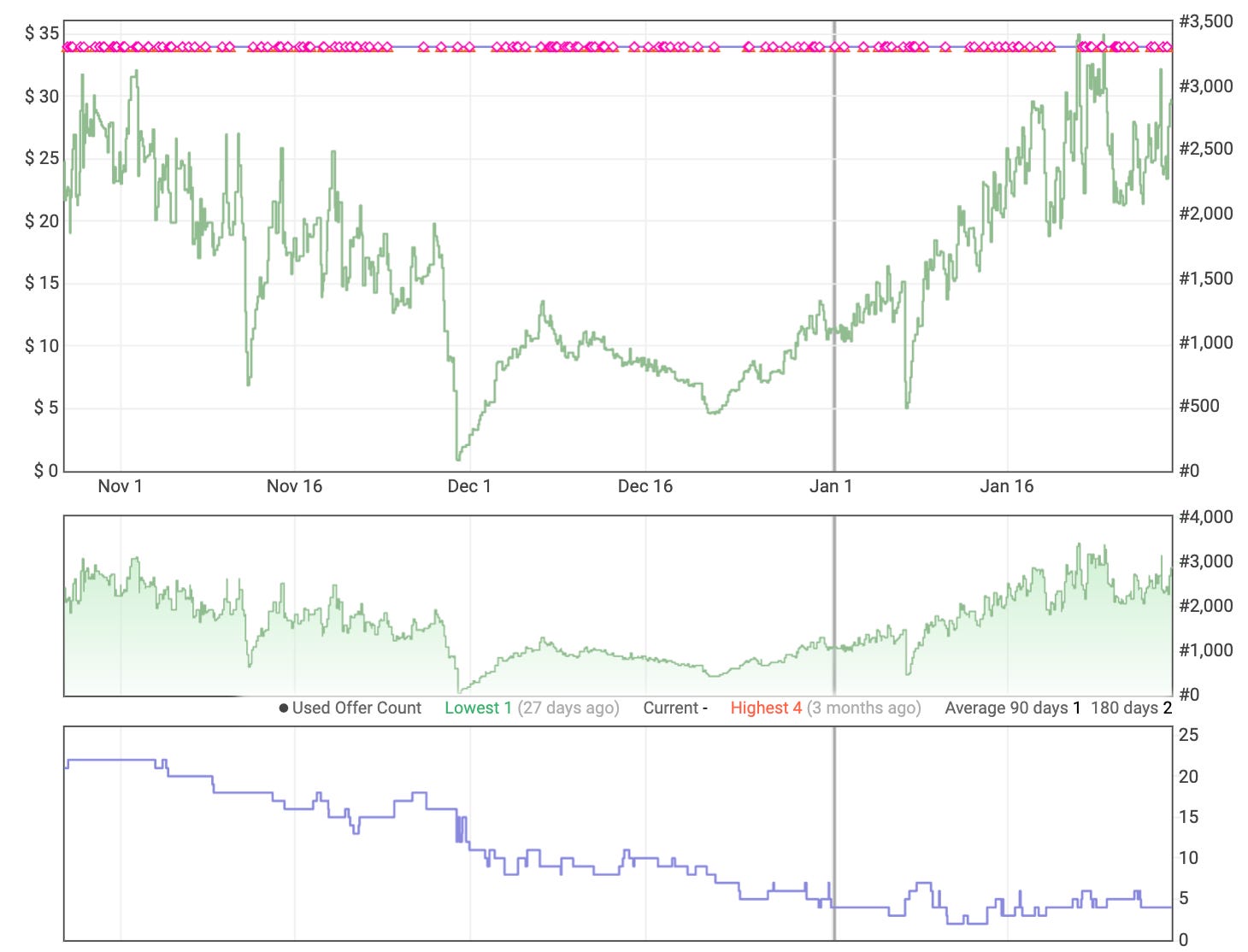Image resolution: width=1248 pixels, height=952 pixels.
Task: Select the black dot icon beside Used Offer Count
Action: click(283, 708)
